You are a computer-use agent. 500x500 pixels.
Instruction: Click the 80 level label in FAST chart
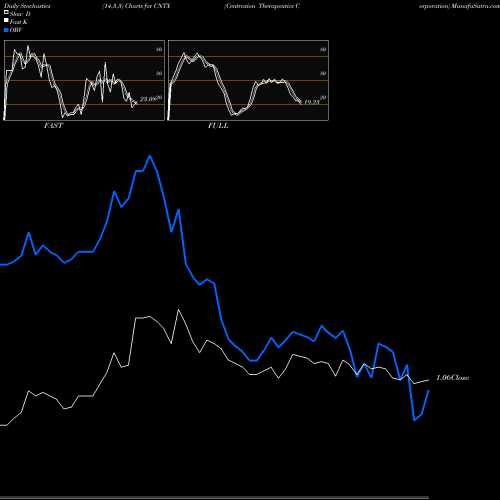pos(159,49)
